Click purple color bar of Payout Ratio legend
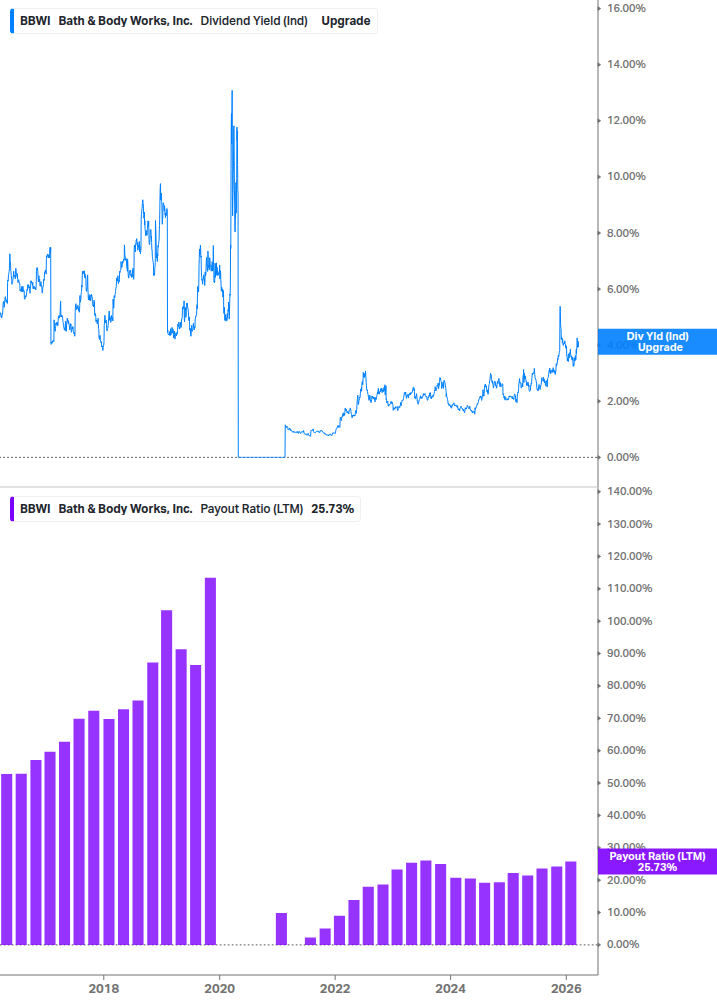Image resolution: width=717 pixels, height=1005 pixels. [12, 509]
